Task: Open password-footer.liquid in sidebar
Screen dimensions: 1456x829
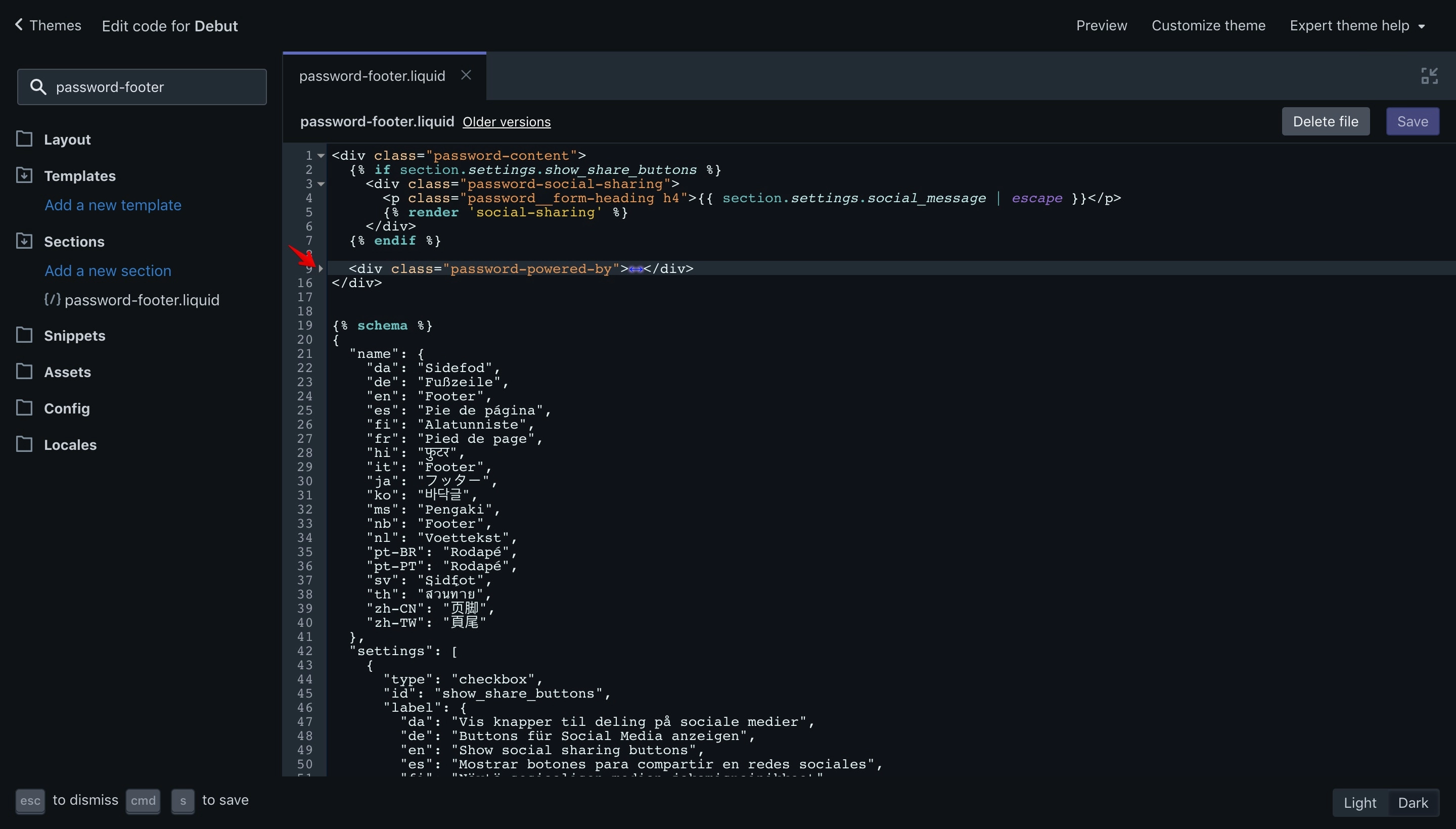Action: coord(142,300)
